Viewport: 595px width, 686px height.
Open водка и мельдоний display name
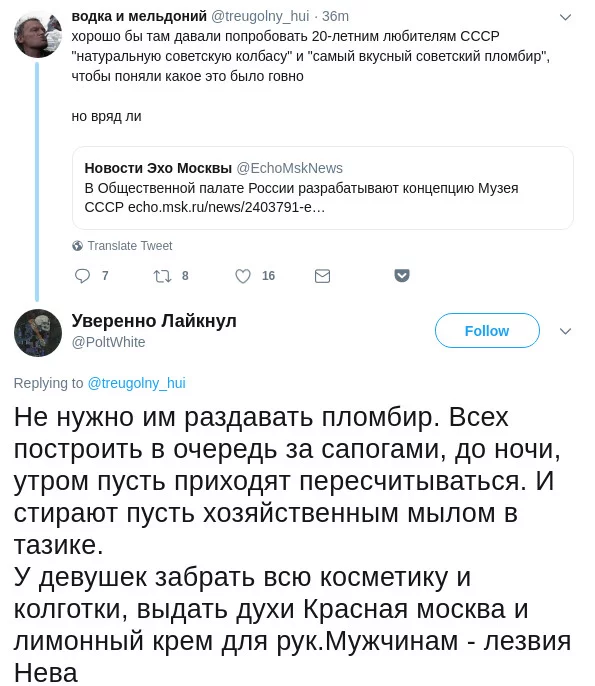pos(139,16)
